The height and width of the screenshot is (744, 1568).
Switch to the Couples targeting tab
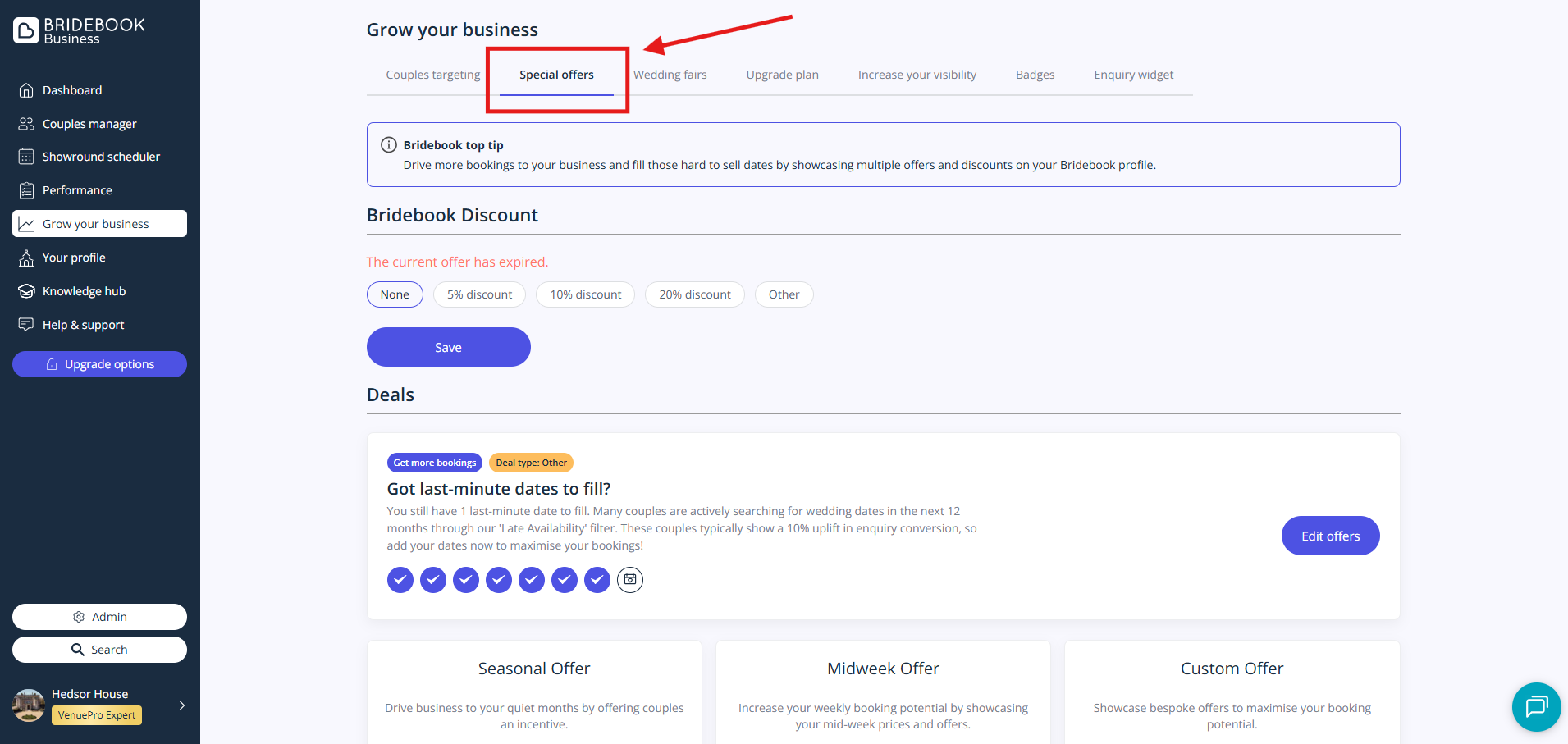point(432,75)
